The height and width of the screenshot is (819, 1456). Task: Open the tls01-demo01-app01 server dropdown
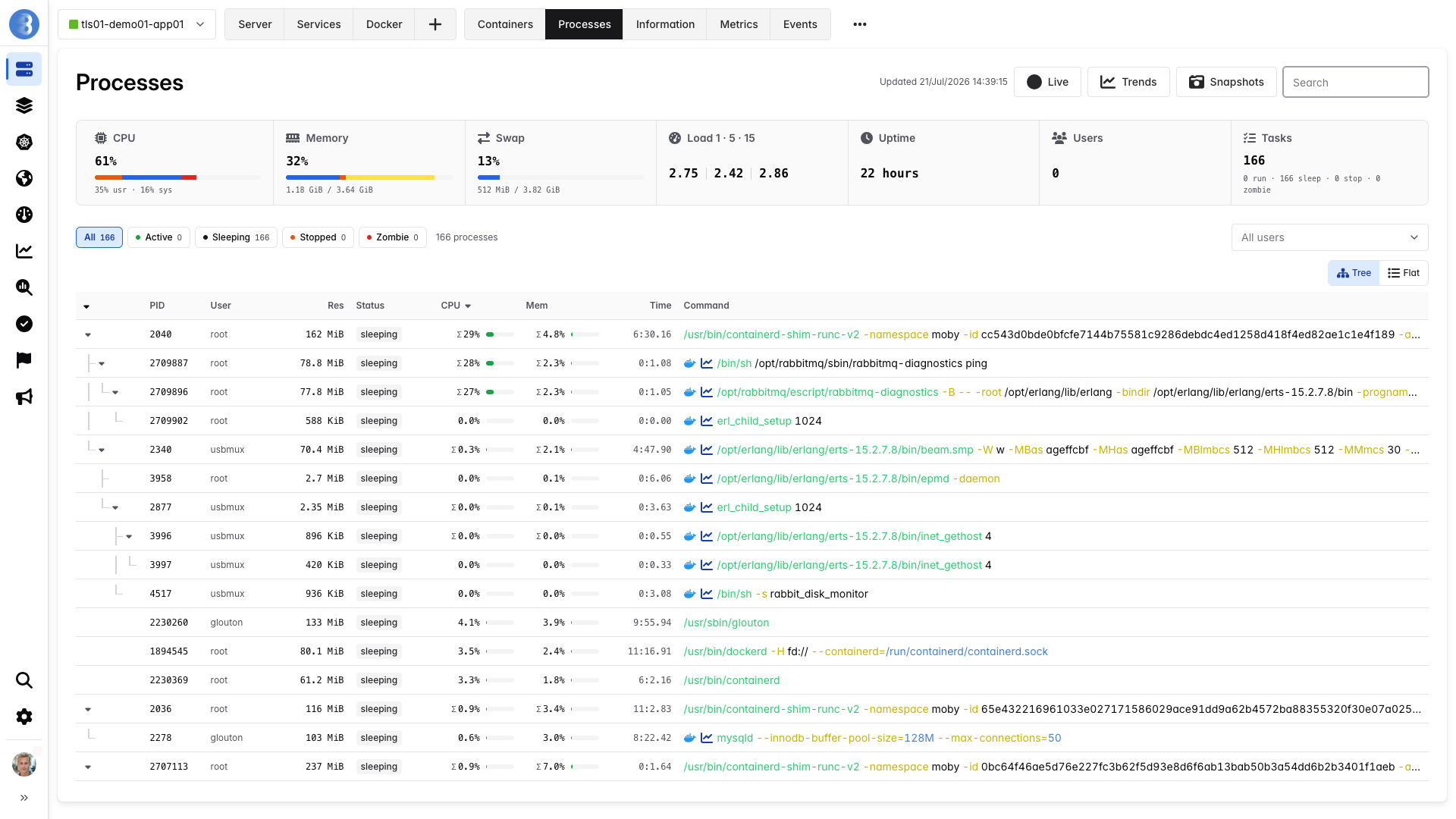pos(136,24)
